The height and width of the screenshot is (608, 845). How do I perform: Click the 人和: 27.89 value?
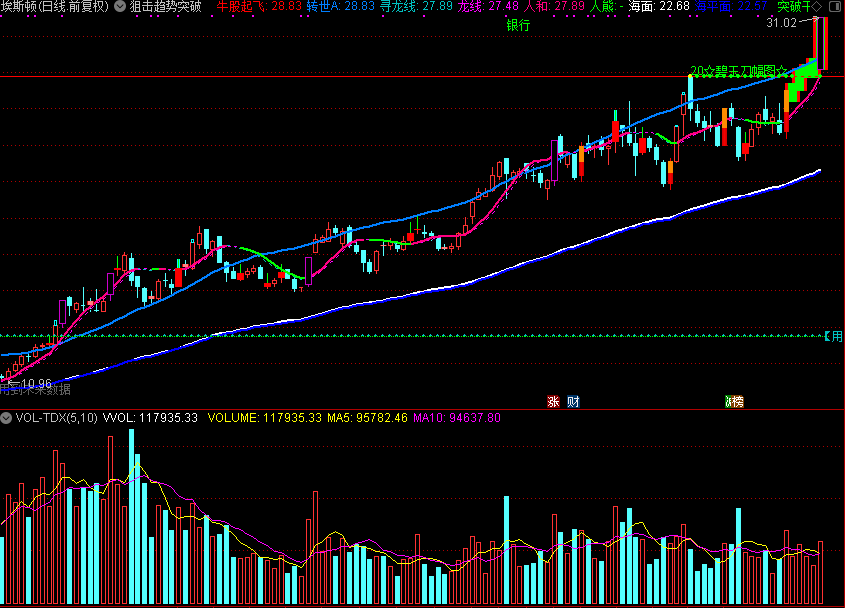(554, 6)
